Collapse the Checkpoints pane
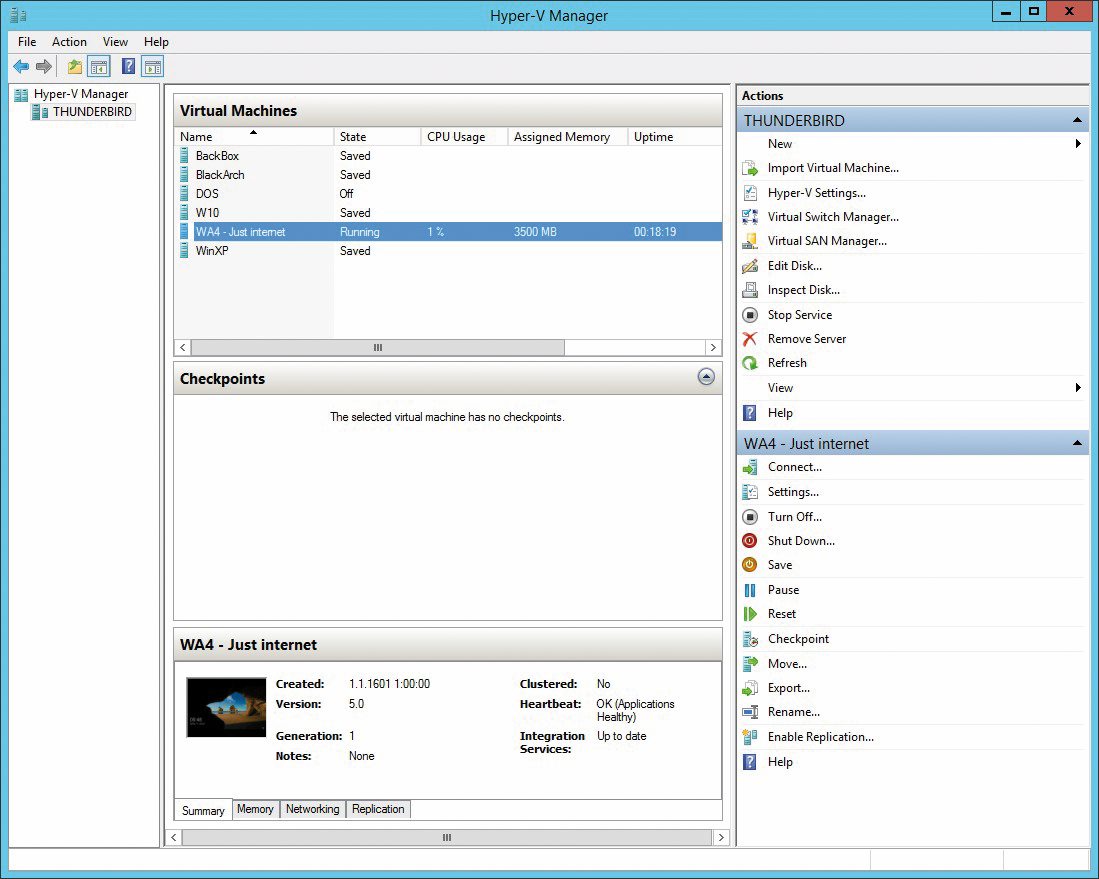1099x879 pixels. click(x=706, y=377)
